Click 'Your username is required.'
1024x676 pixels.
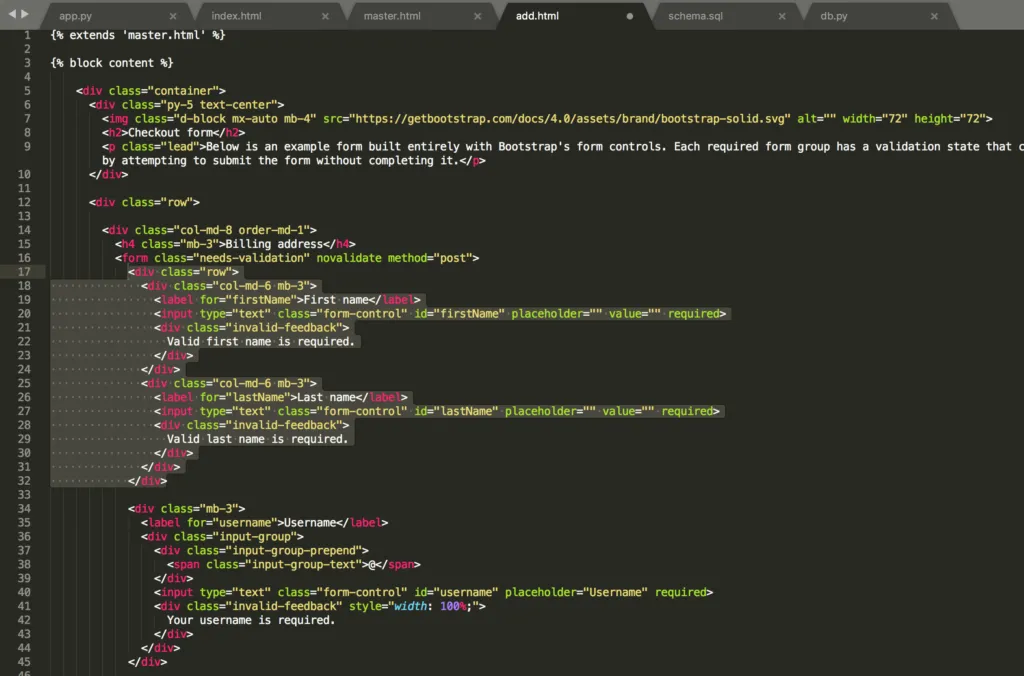(x=251, y=620)
